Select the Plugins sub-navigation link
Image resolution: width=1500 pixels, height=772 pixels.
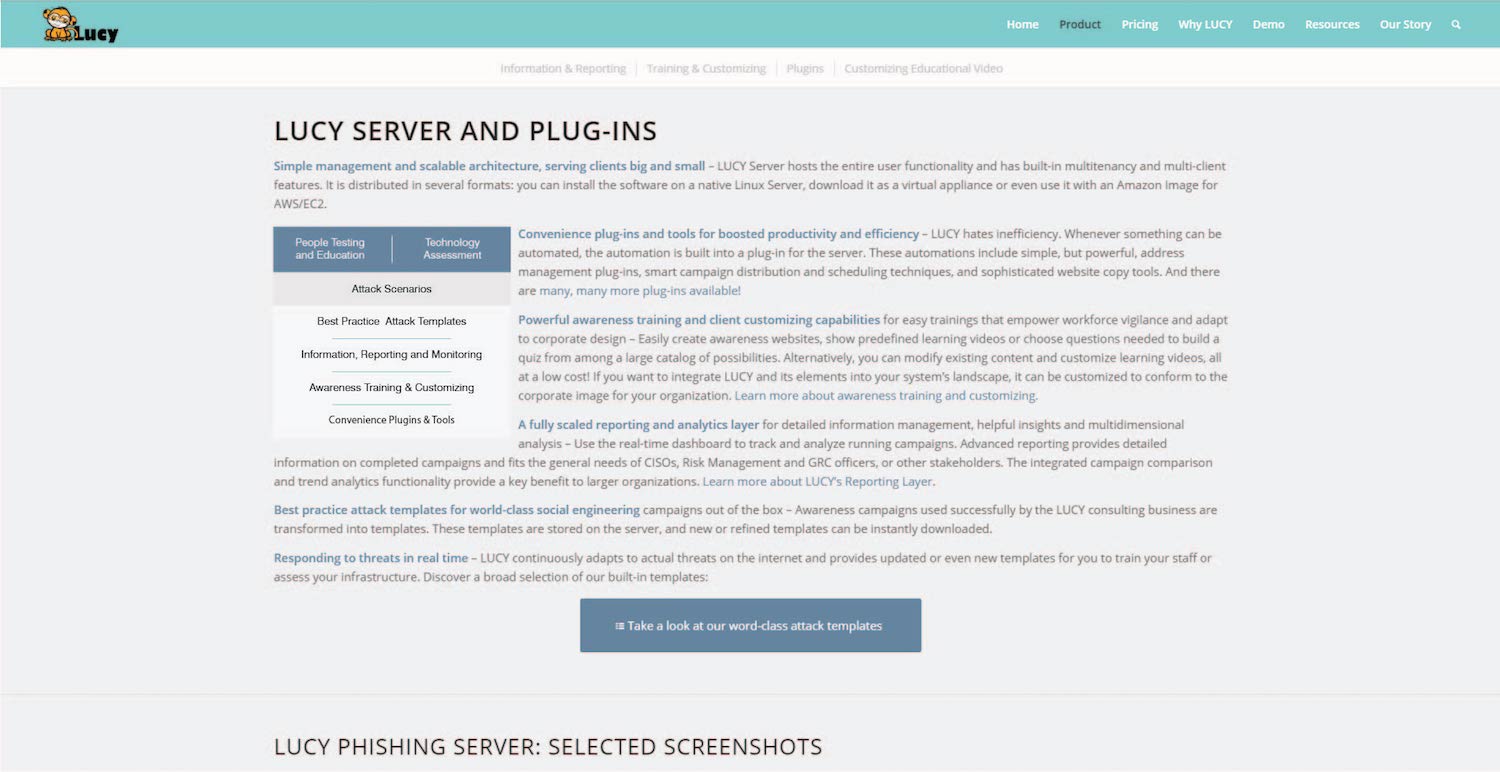805,69
